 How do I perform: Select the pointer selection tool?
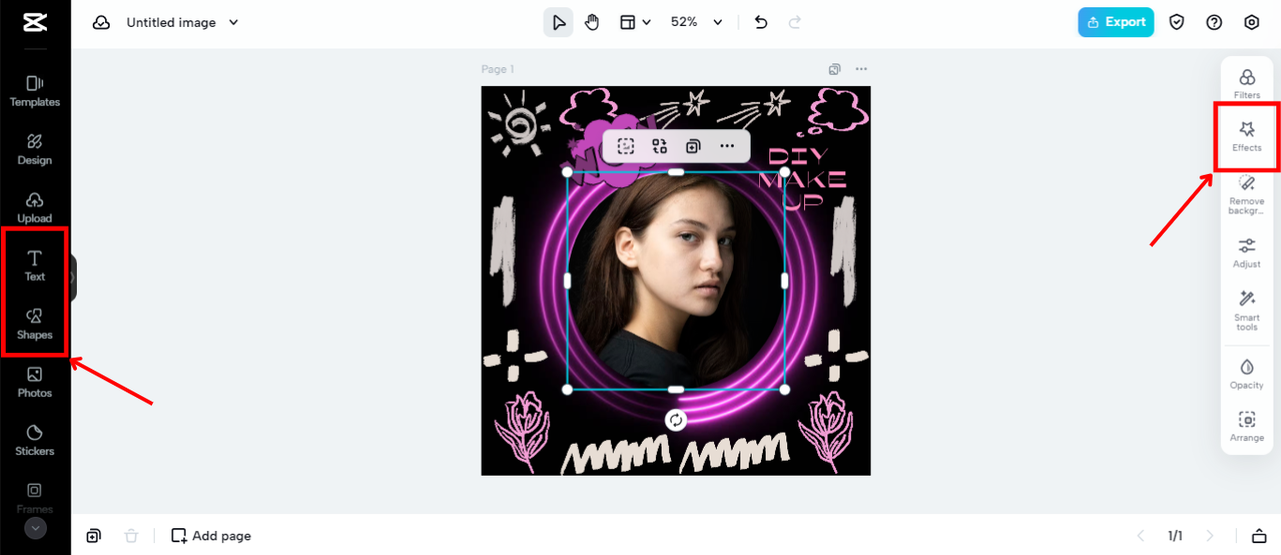pyautogui.click(x=559, y=22)
